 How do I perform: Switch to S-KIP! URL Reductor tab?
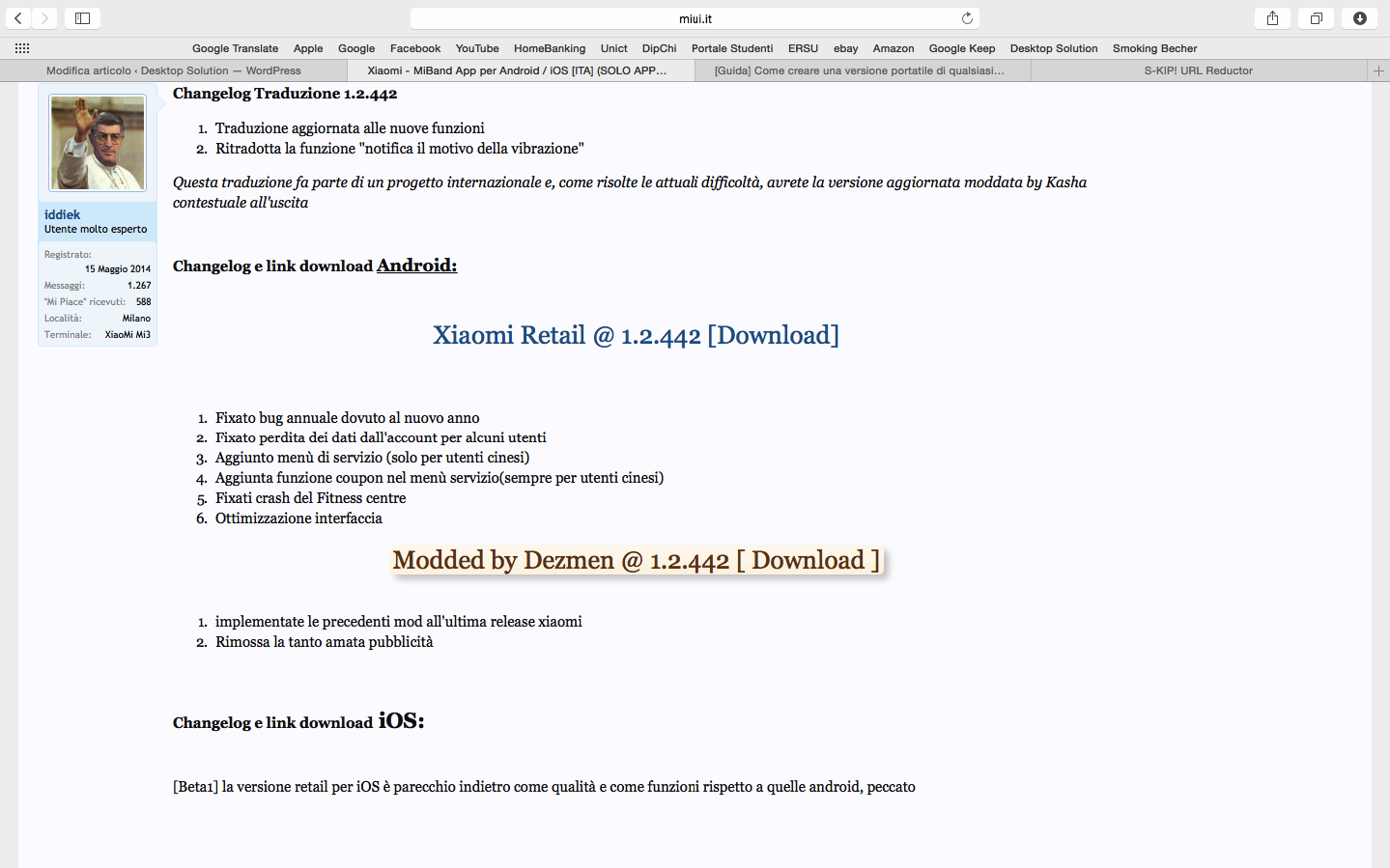click(1199, 70)
